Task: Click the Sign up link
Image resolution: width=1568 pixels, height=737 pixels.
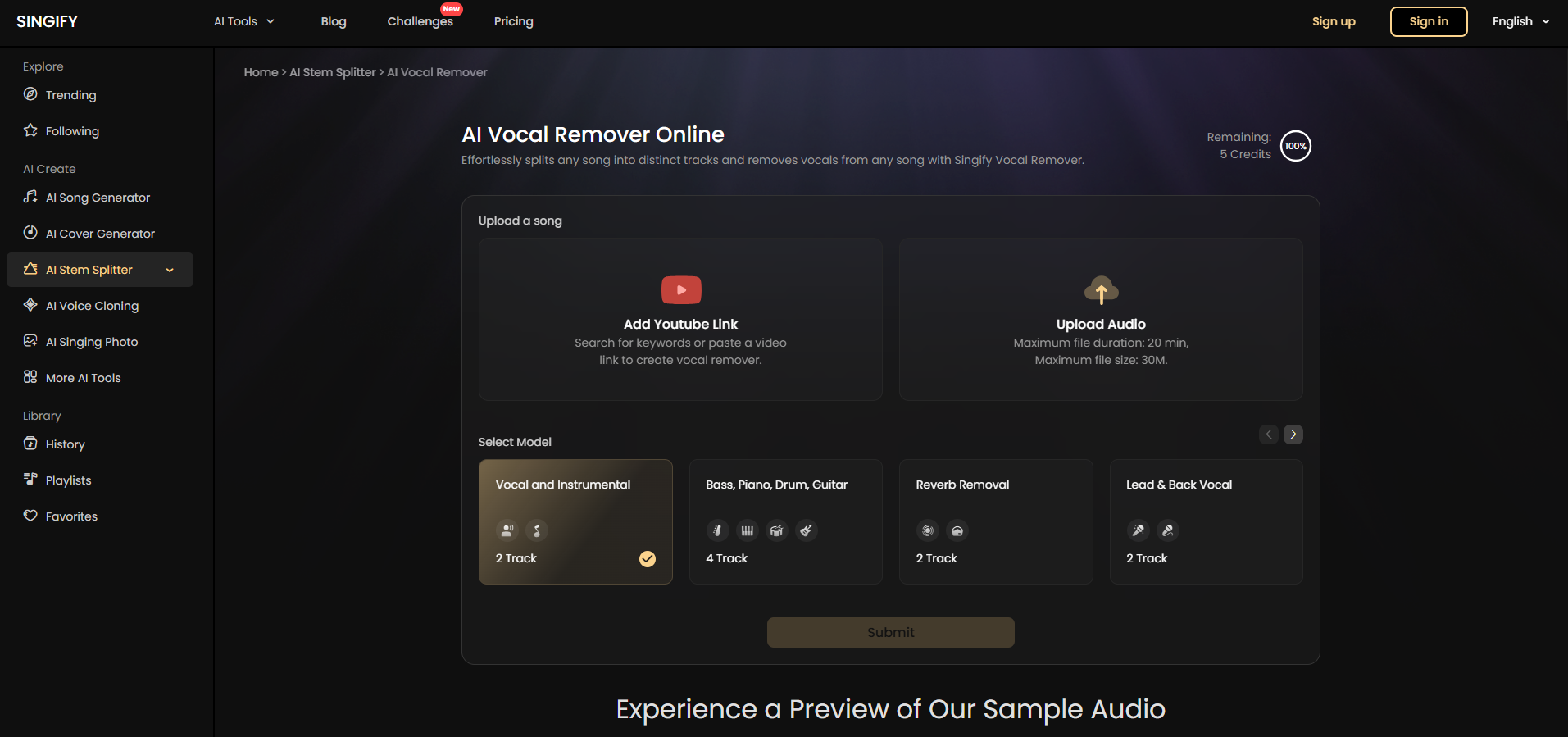Action: pyautogui.click(x=1334, y=21)
